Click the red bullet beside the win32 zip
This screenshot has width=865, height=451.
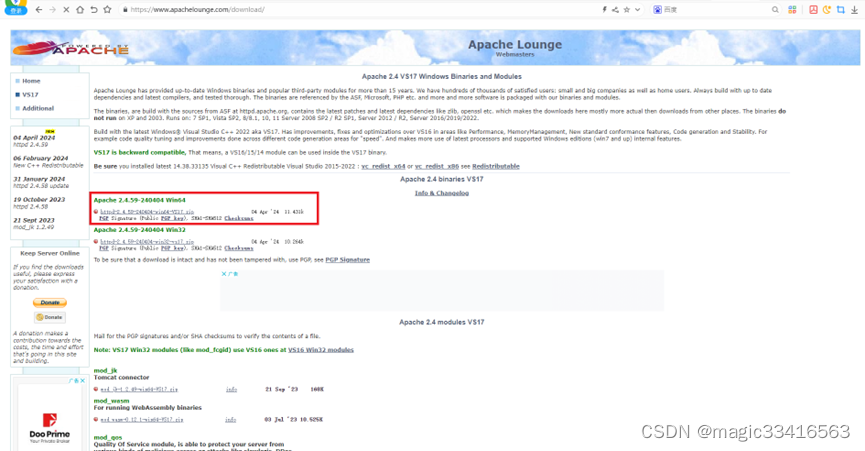point(96,241)
